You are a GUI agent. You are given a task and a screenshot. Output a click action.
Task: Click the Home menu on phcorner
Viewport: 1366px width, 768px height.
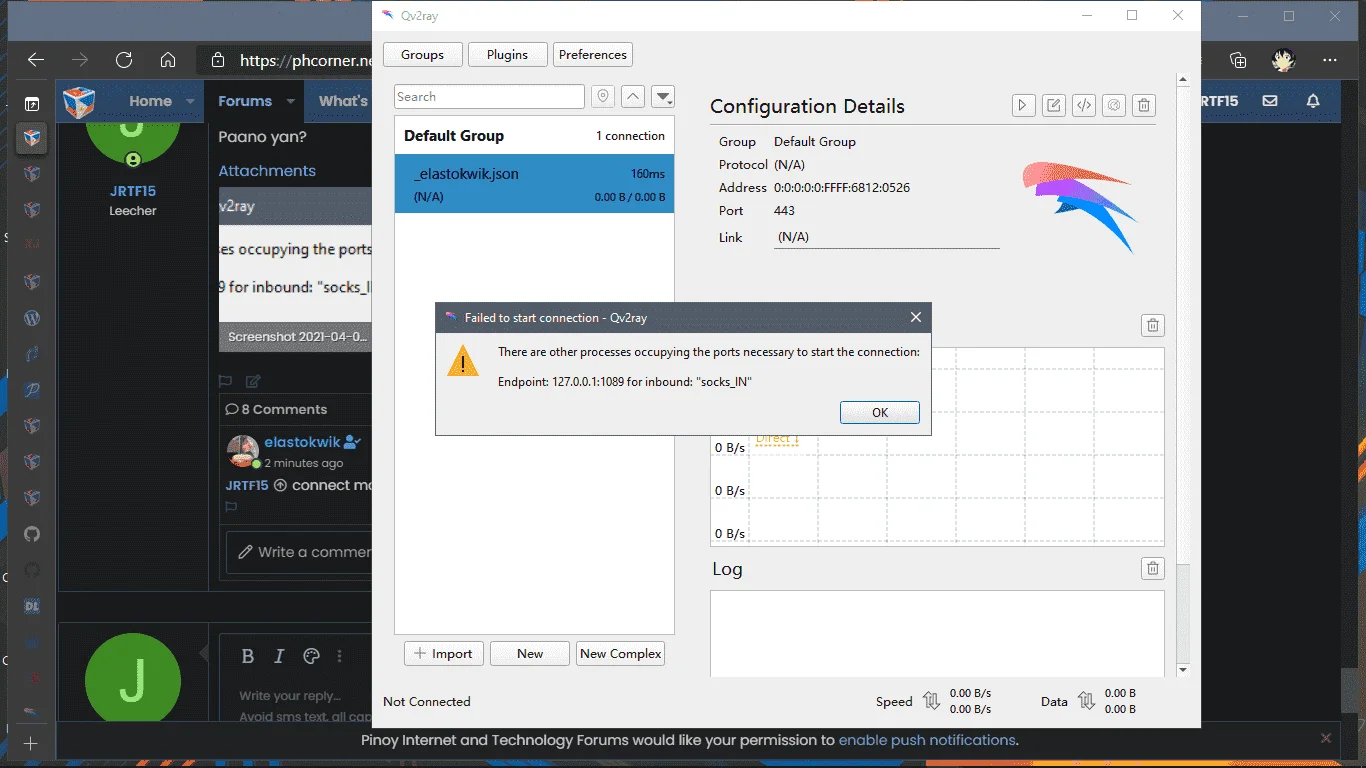pyautogui.click(x=150, y=101)
